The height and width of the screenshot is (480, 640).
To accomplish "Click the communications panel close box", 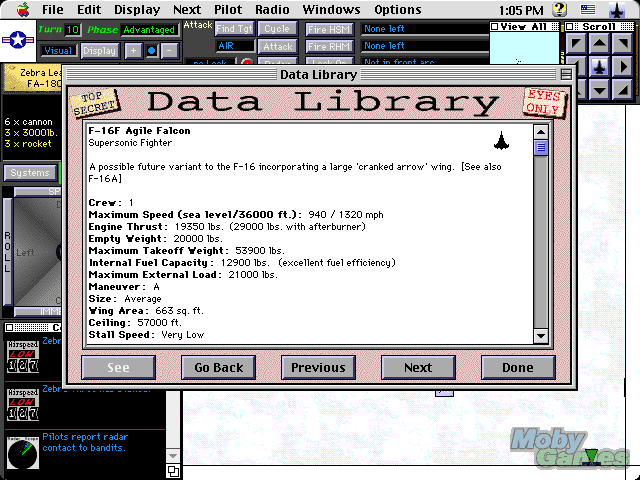I will pos(9,327).
